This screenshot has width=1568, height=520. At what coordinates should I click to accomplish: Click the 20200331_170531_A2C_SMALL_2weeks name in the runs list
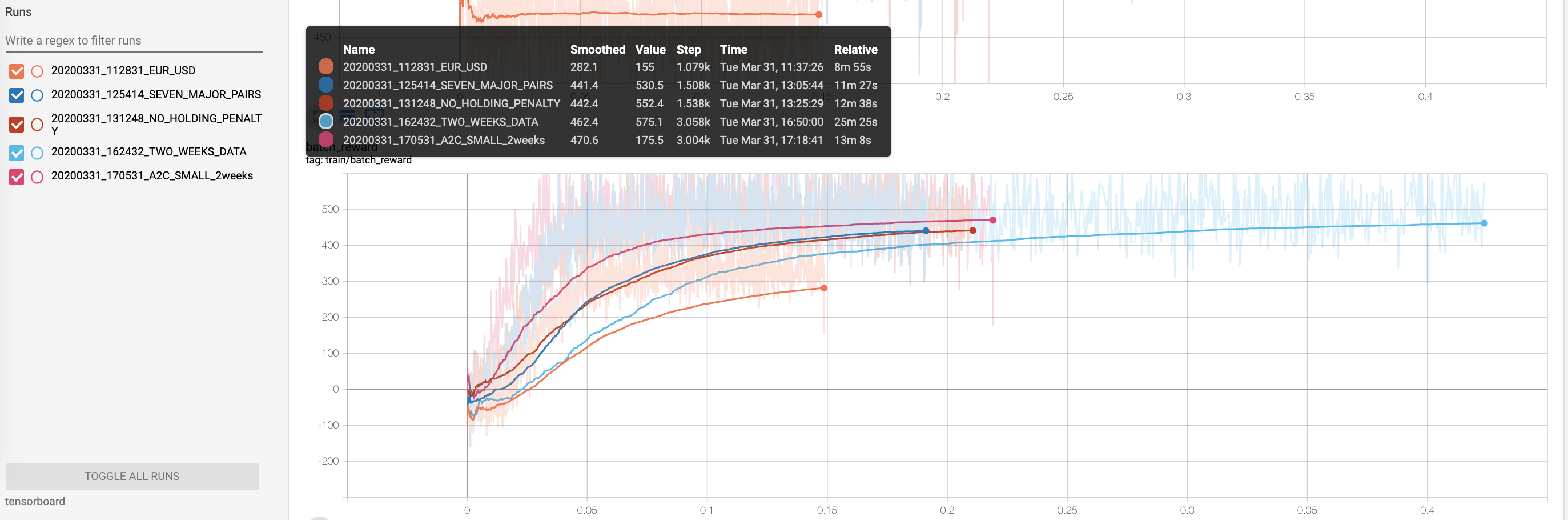151,175
